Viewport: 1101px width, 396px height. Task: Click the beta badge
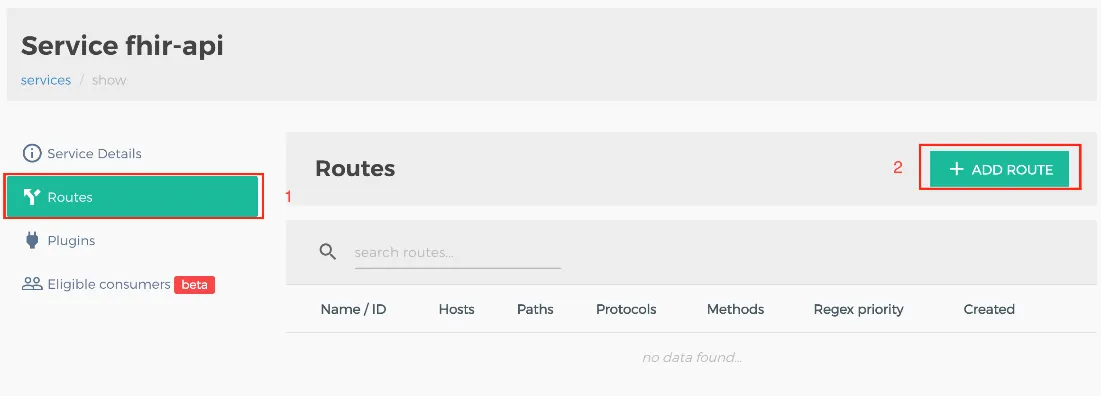pyautogui.click(x=195, y=284)
